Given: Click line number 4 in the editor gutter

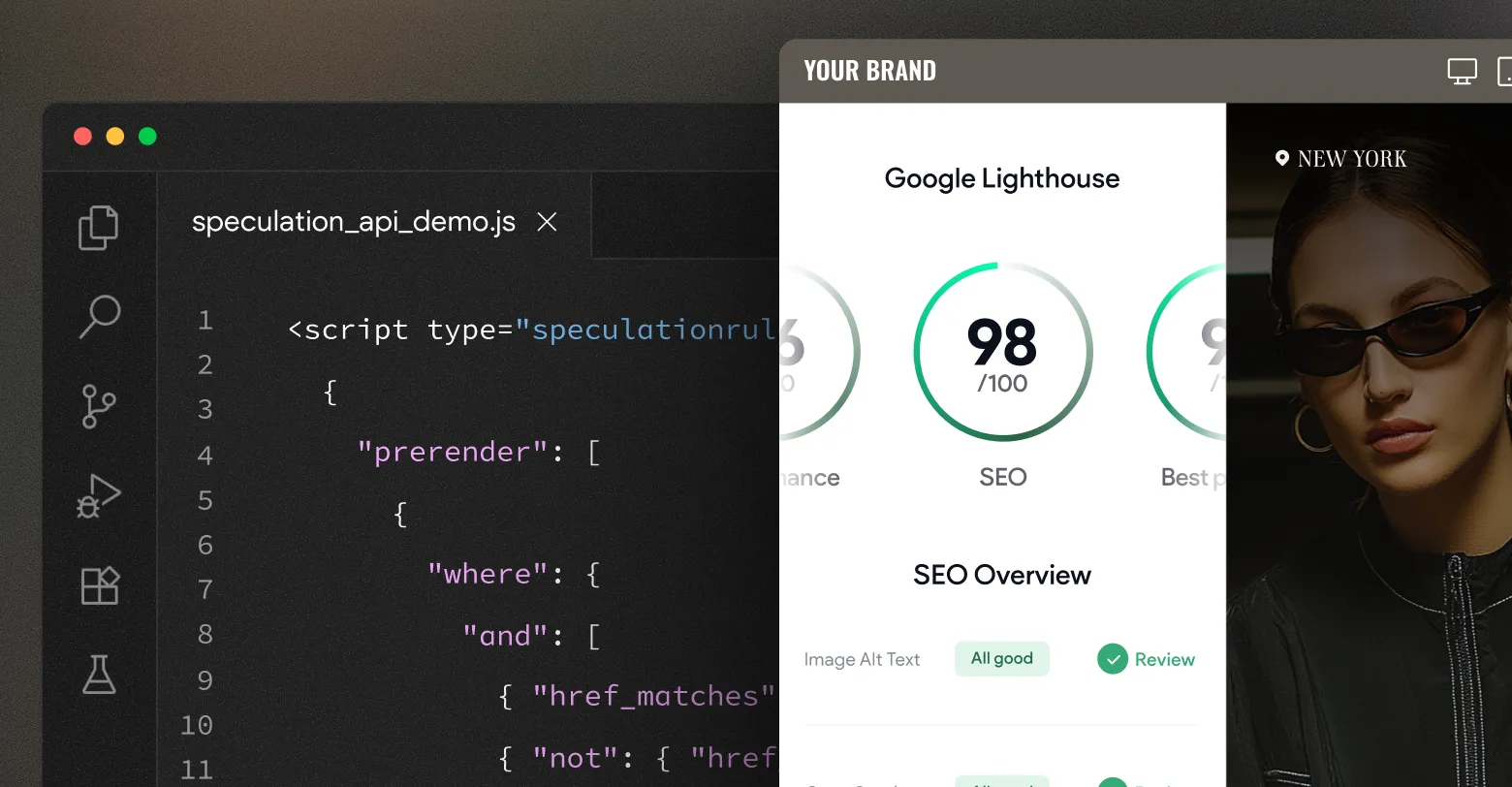Looking at the screenshot, I should click(x=205, y=456).
